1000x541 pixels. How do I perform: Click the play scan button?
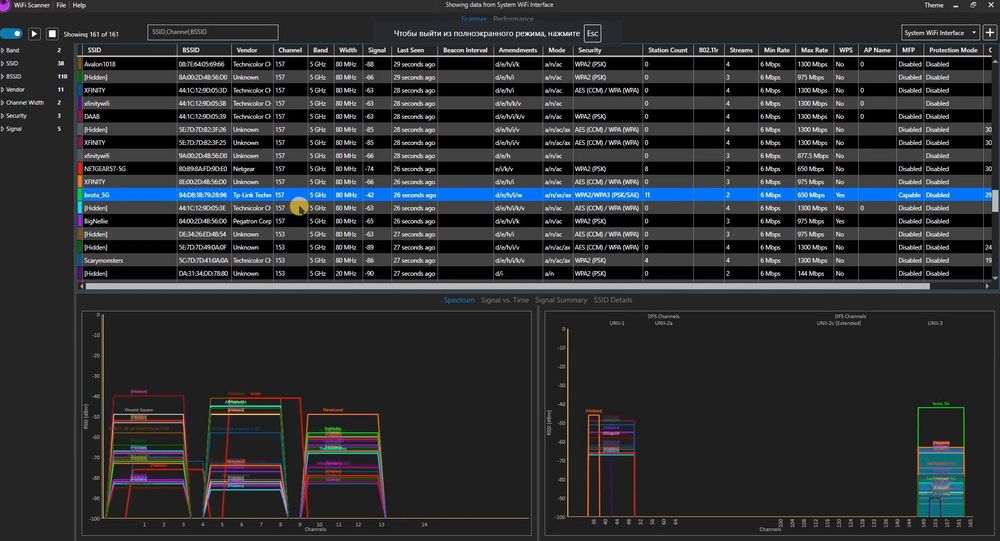pyautogui.click(x=35, y=34)
